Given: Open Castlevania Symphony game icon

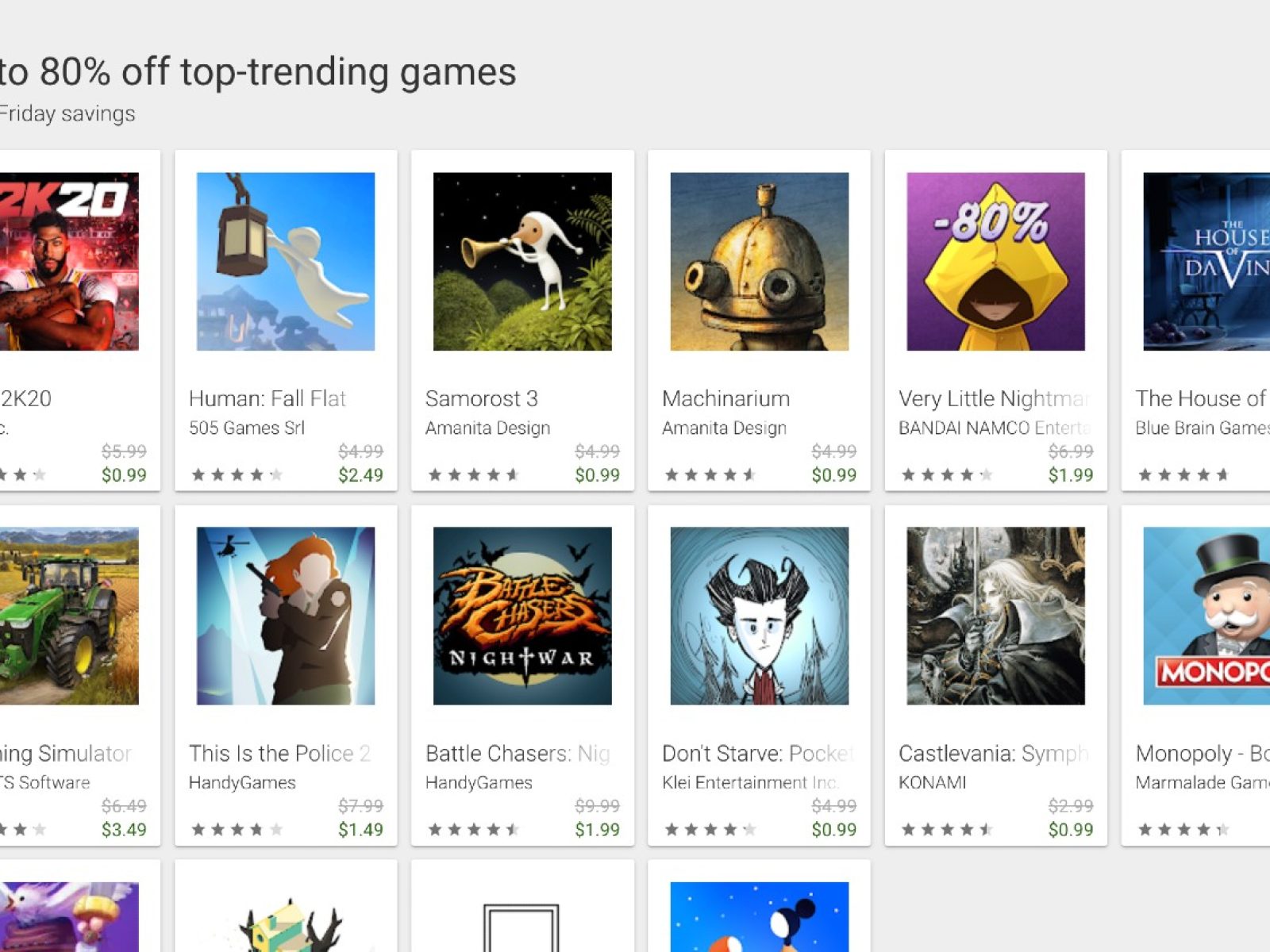Looking at the screenshot, I should (x=995, y=616).
